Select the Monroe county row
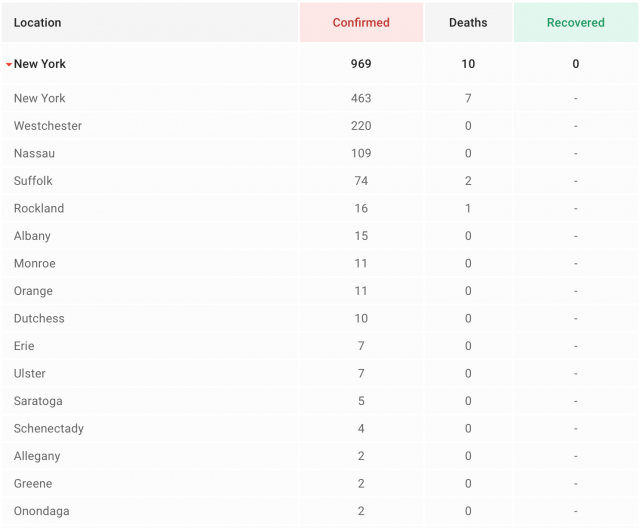 (x=35, y=264)
